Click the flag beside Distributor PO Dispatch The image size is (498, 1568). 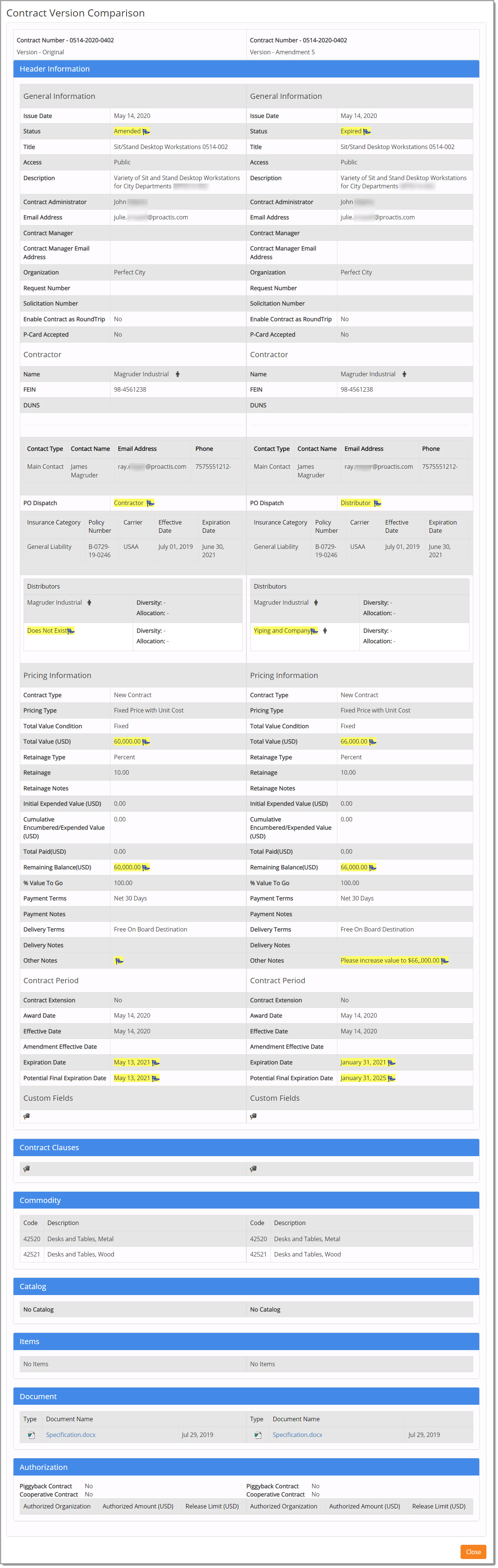coord(377,504)
